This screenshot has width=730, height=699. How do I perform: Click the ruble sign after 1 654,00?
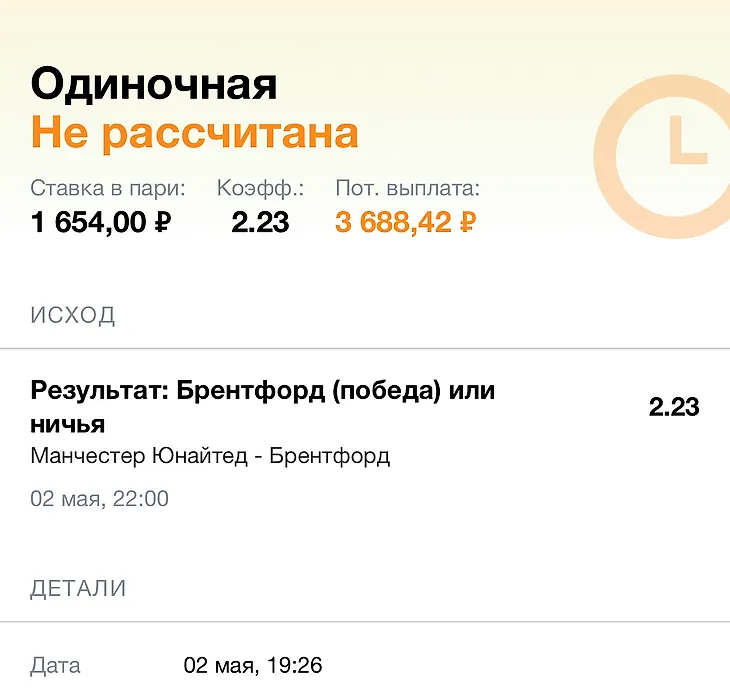pos(163,222)
